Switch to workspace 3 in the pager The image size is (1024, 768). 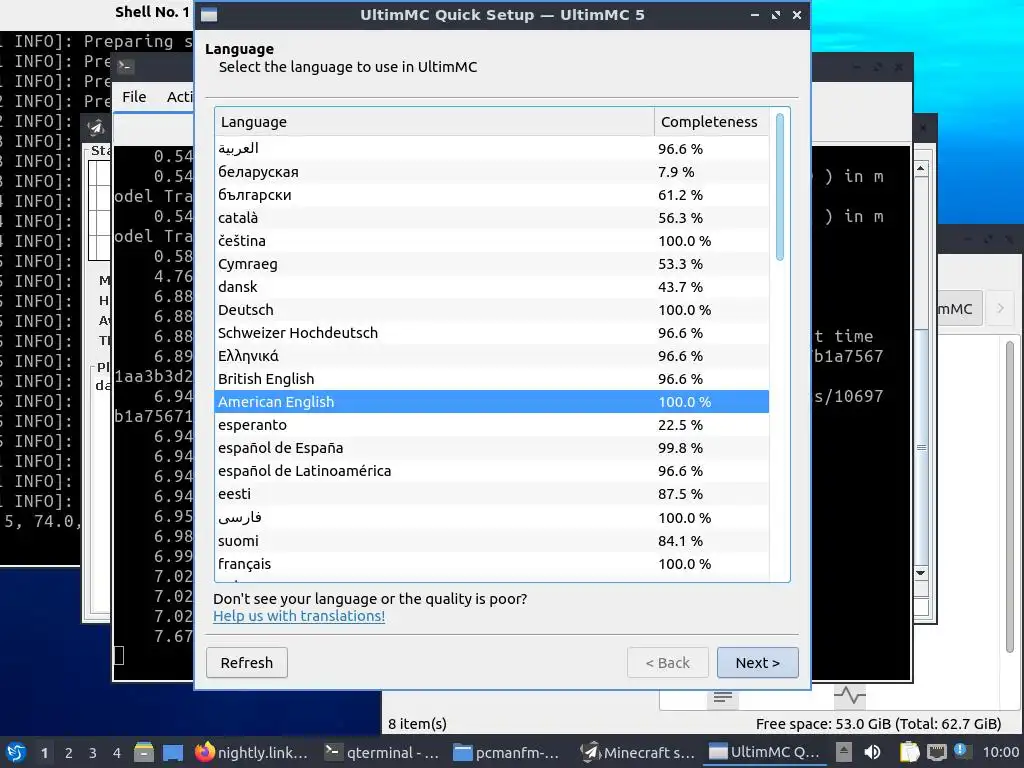(x=93, y=753)
